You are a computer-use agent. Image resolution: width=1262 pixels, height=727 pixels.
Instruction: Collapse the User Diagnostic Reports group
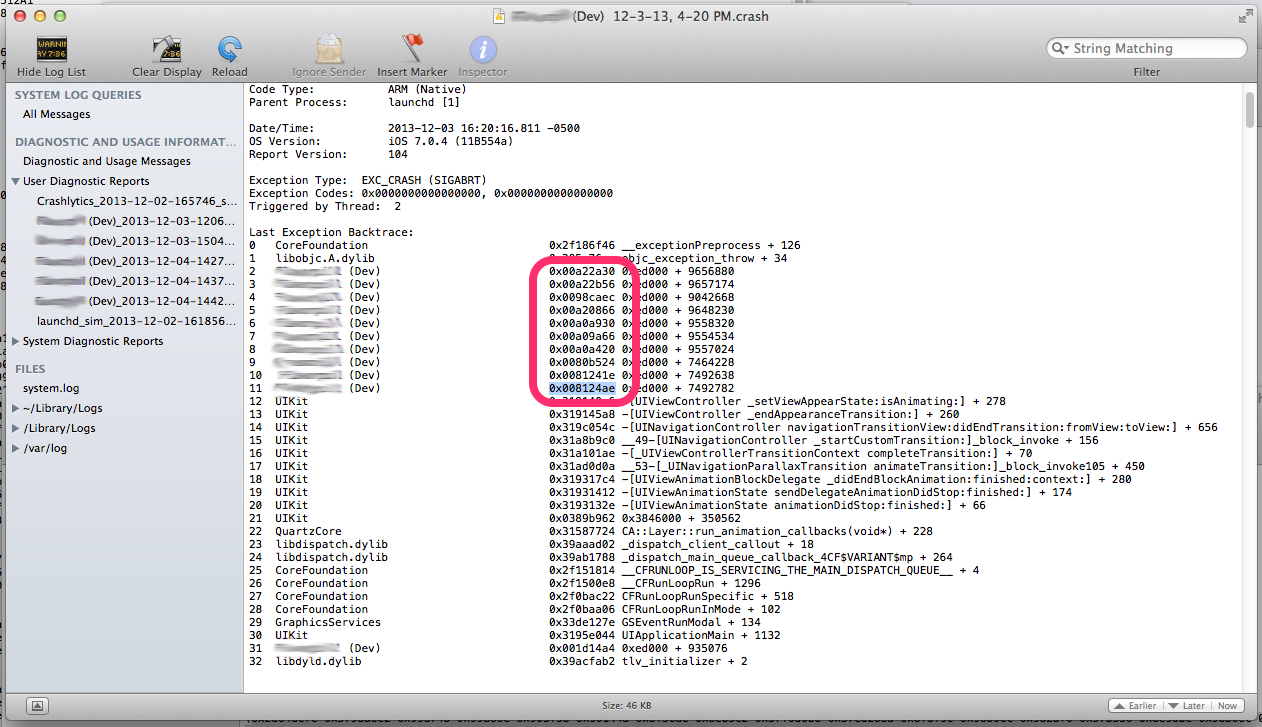click(16, 182)
